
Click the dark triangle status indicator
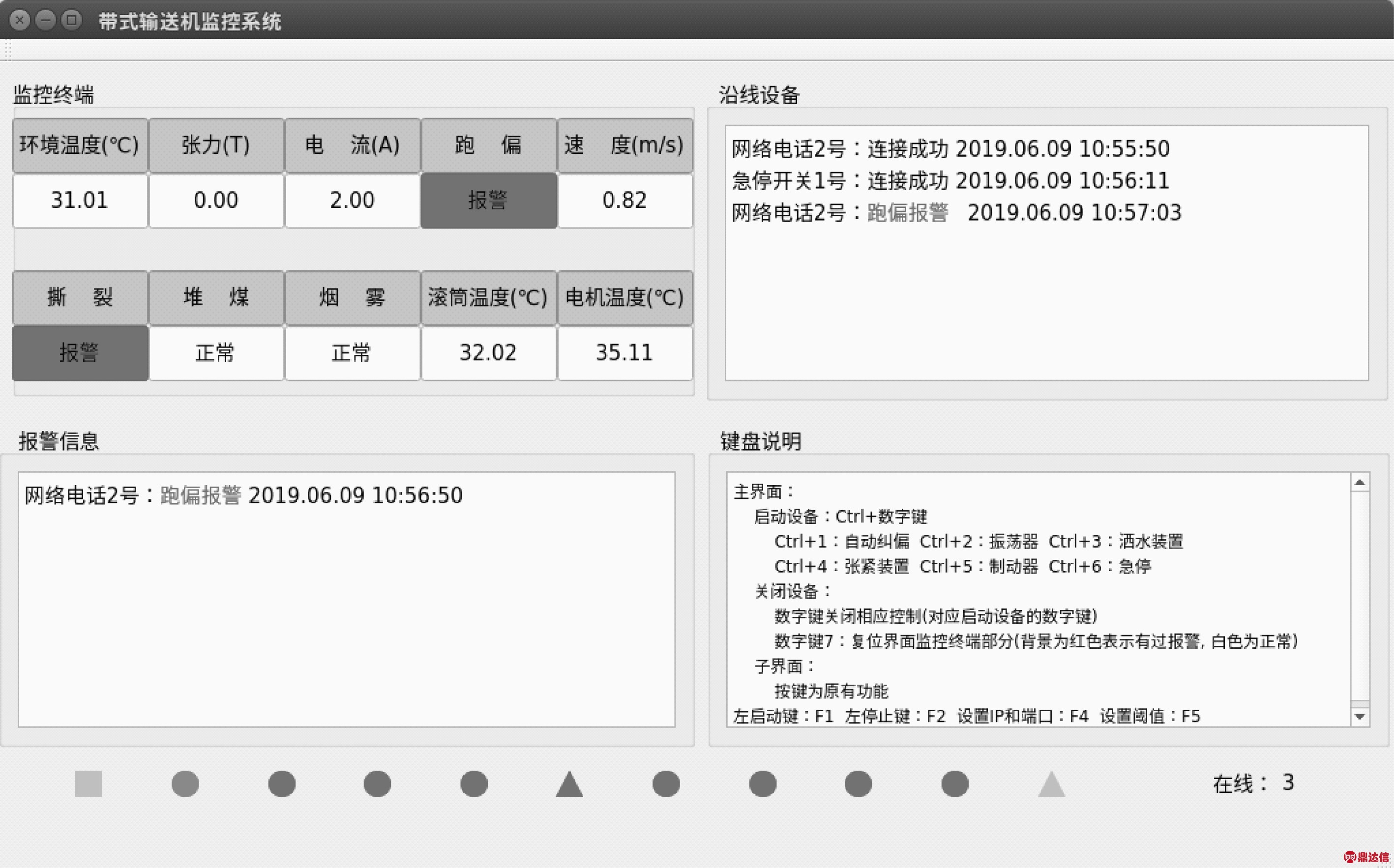pyautogui.click(x=569, y=783)
